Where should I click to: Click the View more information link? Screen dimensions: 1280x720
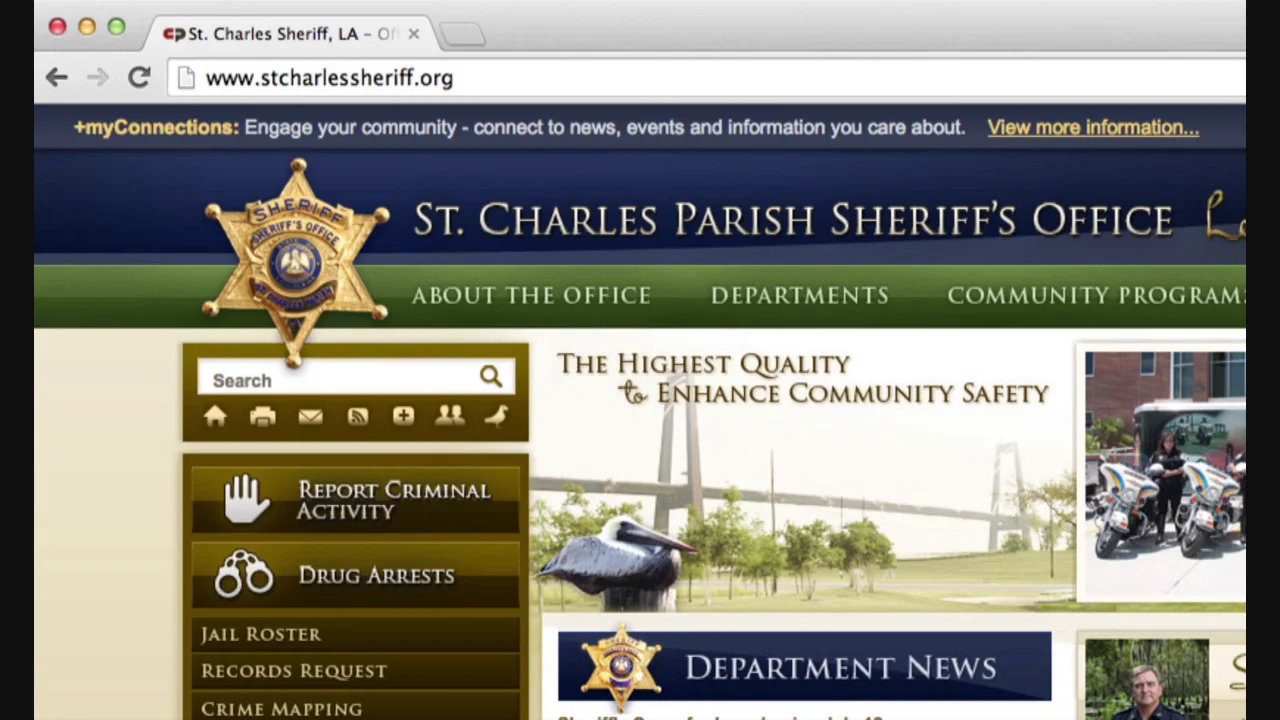coord(1093,127)
